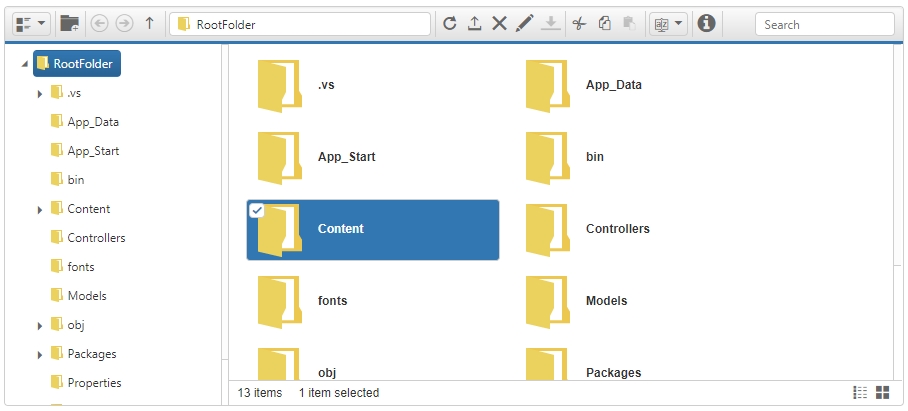This screenshot has height=411, width=908.
Task: Uncheck the Content folder checkbox
Action: point(256,210)
